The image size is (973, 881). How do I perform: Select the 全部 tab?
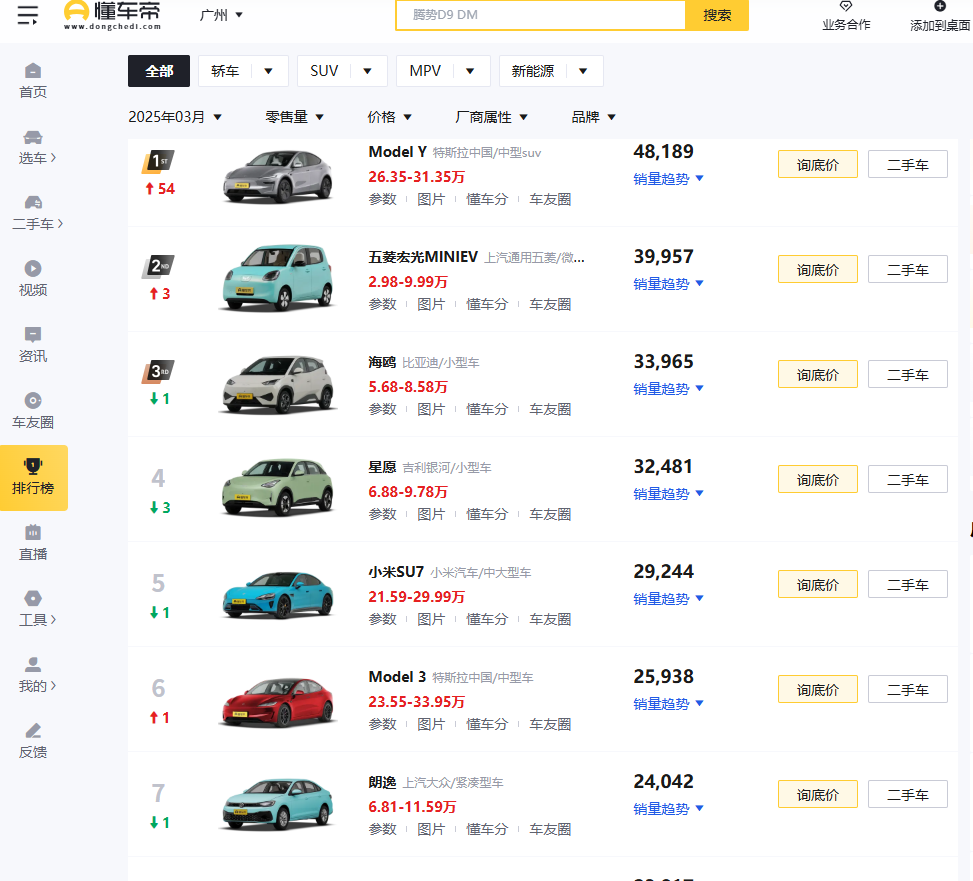[159, 71]
